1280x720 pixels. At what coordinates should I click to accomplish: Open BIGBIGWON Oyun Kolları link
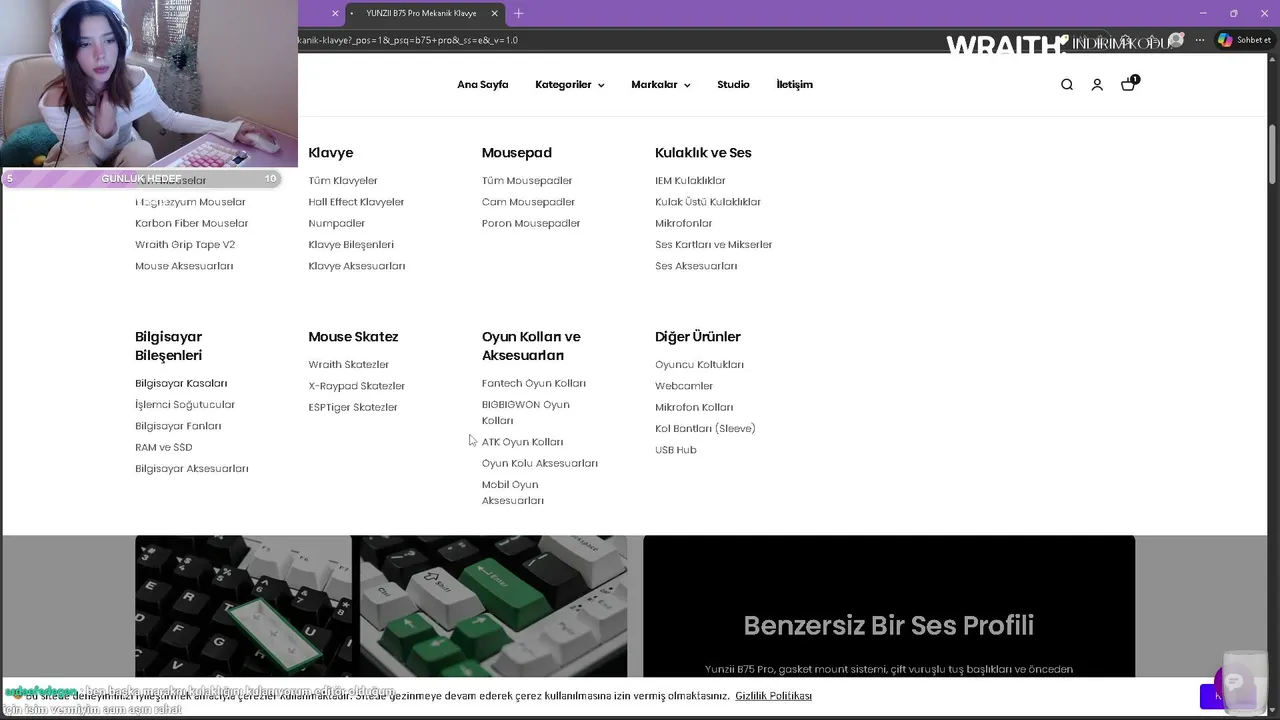(526, 412)
